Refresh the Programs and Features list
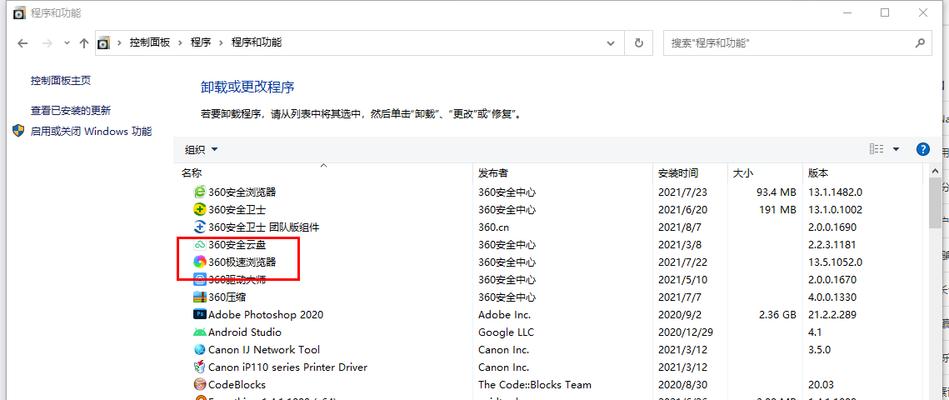The width and height of the screenshot is (949, 400). (x=639, y=43)
